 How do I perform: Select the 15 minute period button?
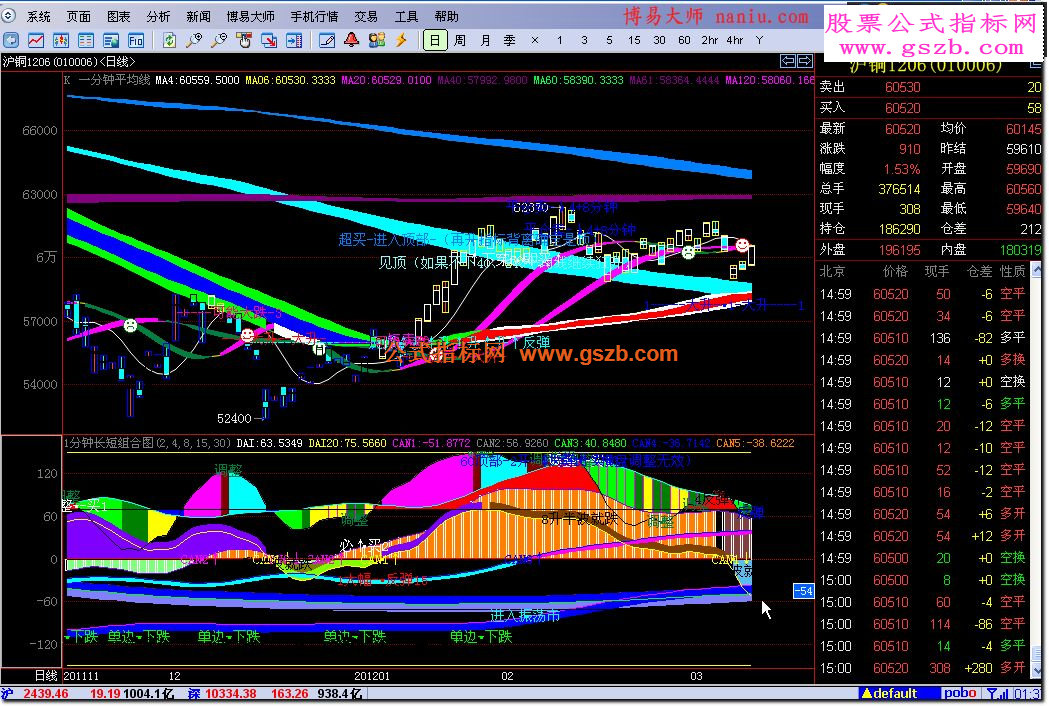634,41
